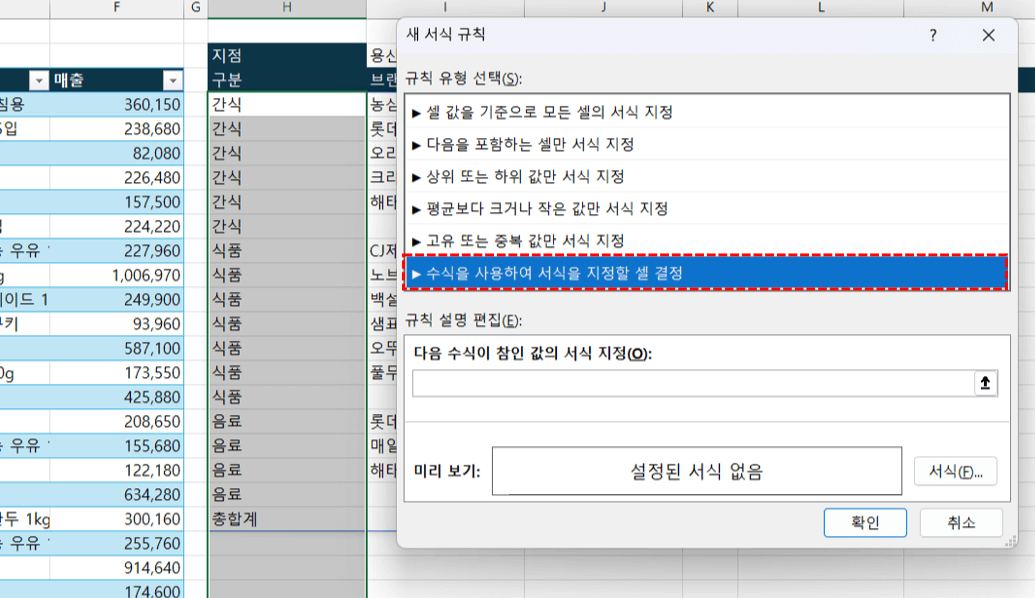
Task: Pick '고유 또는 중복 값만 서식 지정'
Action: [x=522, y=241]
